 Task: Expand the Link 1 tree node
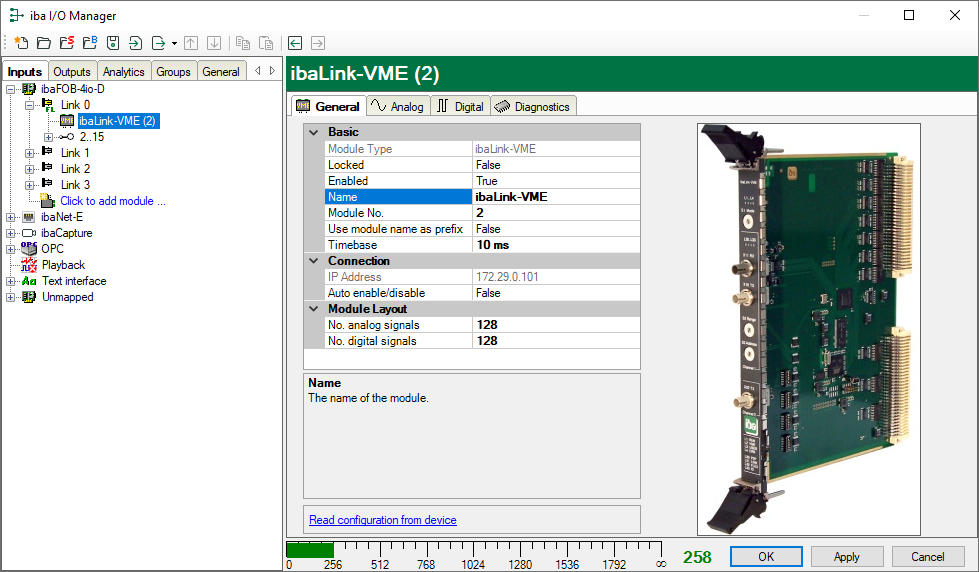pos(29,153)
